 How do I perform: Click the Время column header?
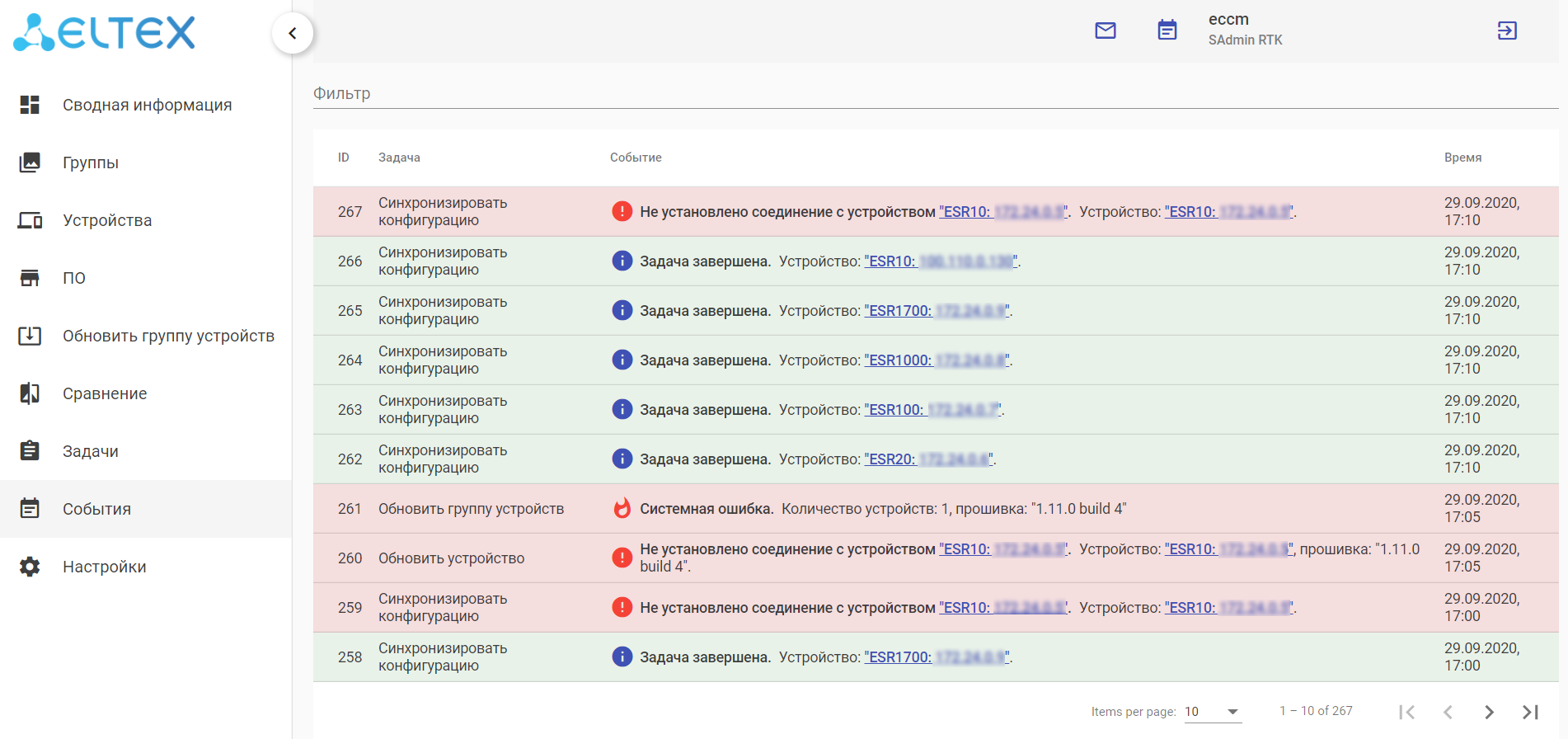coord(1462,158)
